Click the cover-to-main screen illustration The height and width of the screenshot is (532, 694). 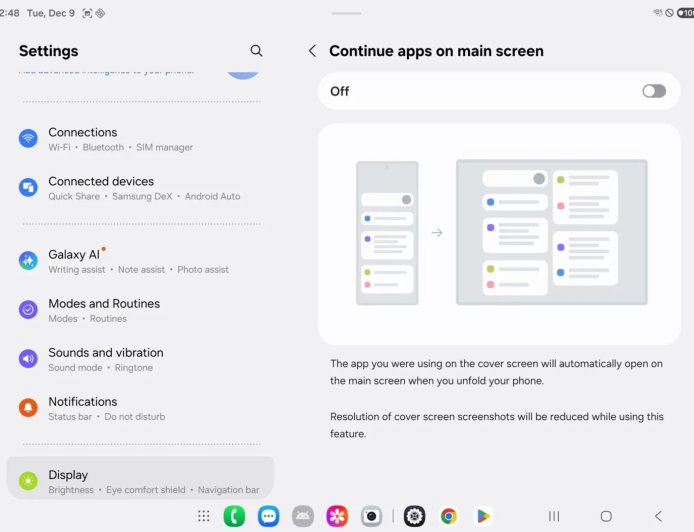498,233
